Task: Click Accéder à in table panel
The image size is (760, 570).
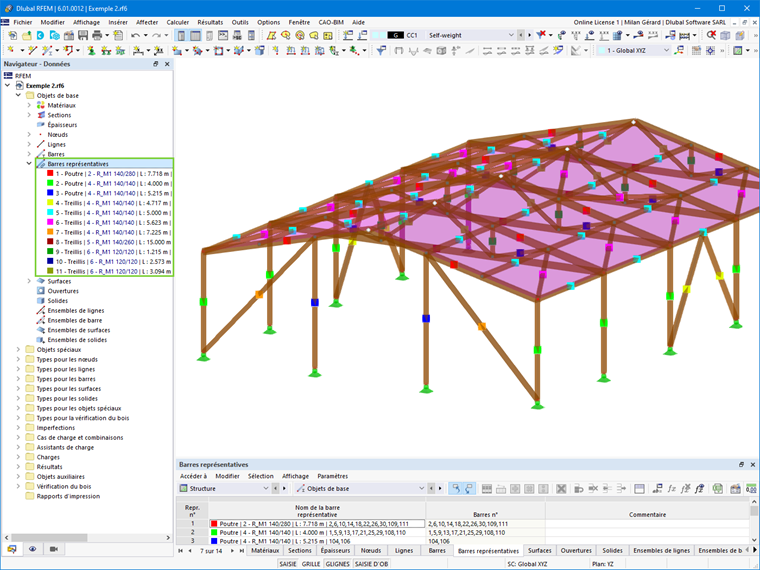Action: click(x=193, y=476)
